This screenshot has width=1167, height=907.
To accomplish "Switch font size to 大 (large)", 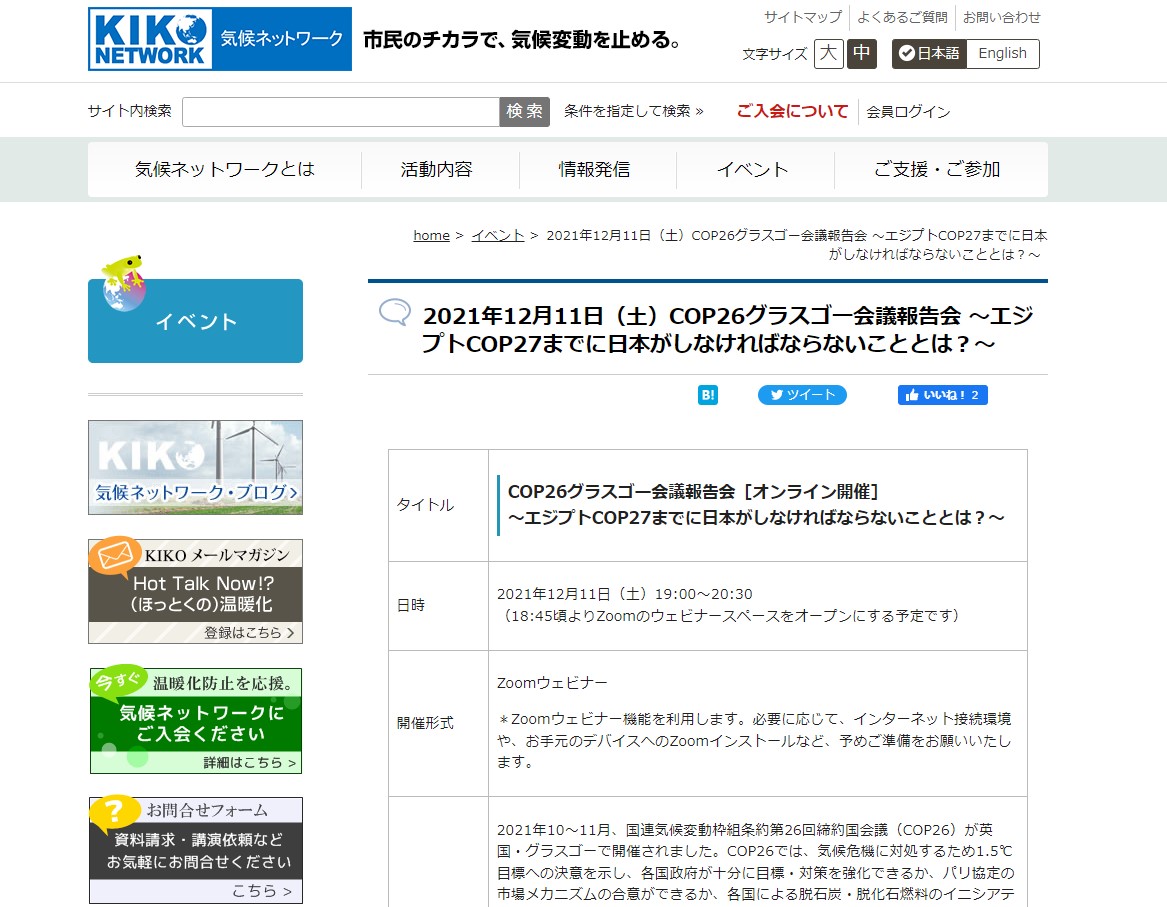I will pos(828,54).
